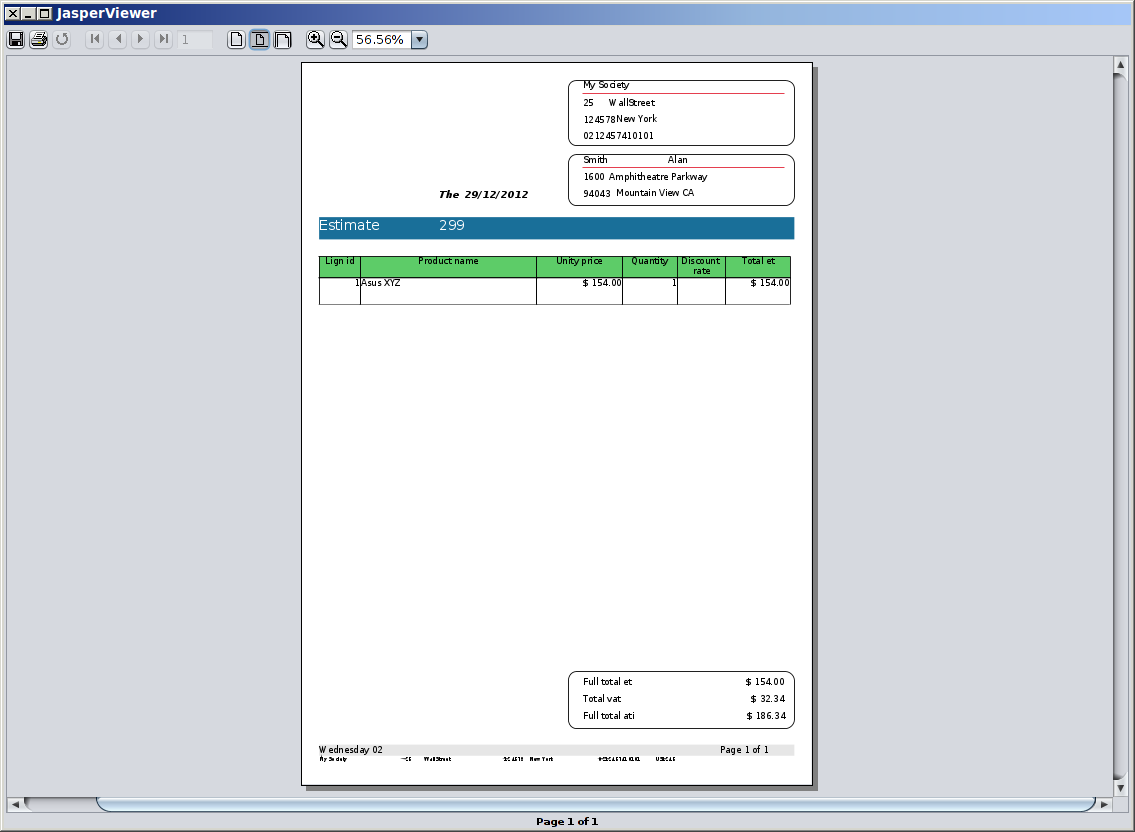Click the horizontal scrollbar right arrow
1135x832 pixels.
[1104, 804]
